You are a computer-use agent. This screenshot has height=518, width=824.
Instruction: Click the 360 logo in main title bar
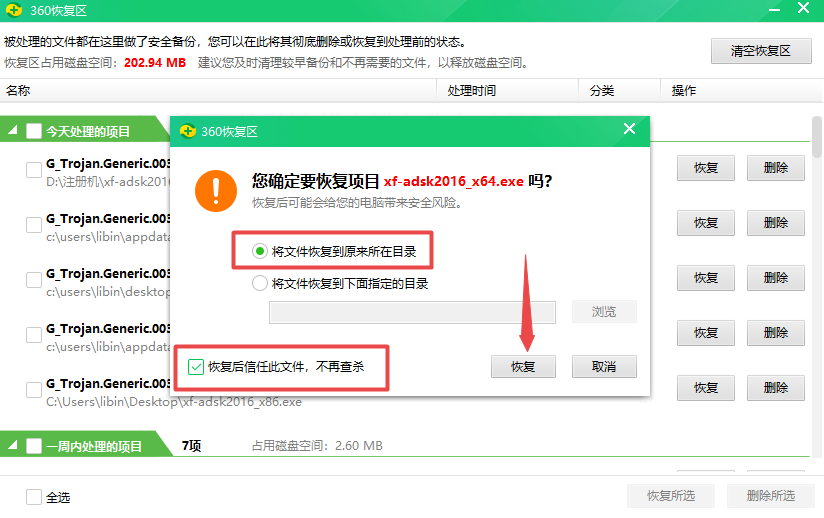[14, 10]
